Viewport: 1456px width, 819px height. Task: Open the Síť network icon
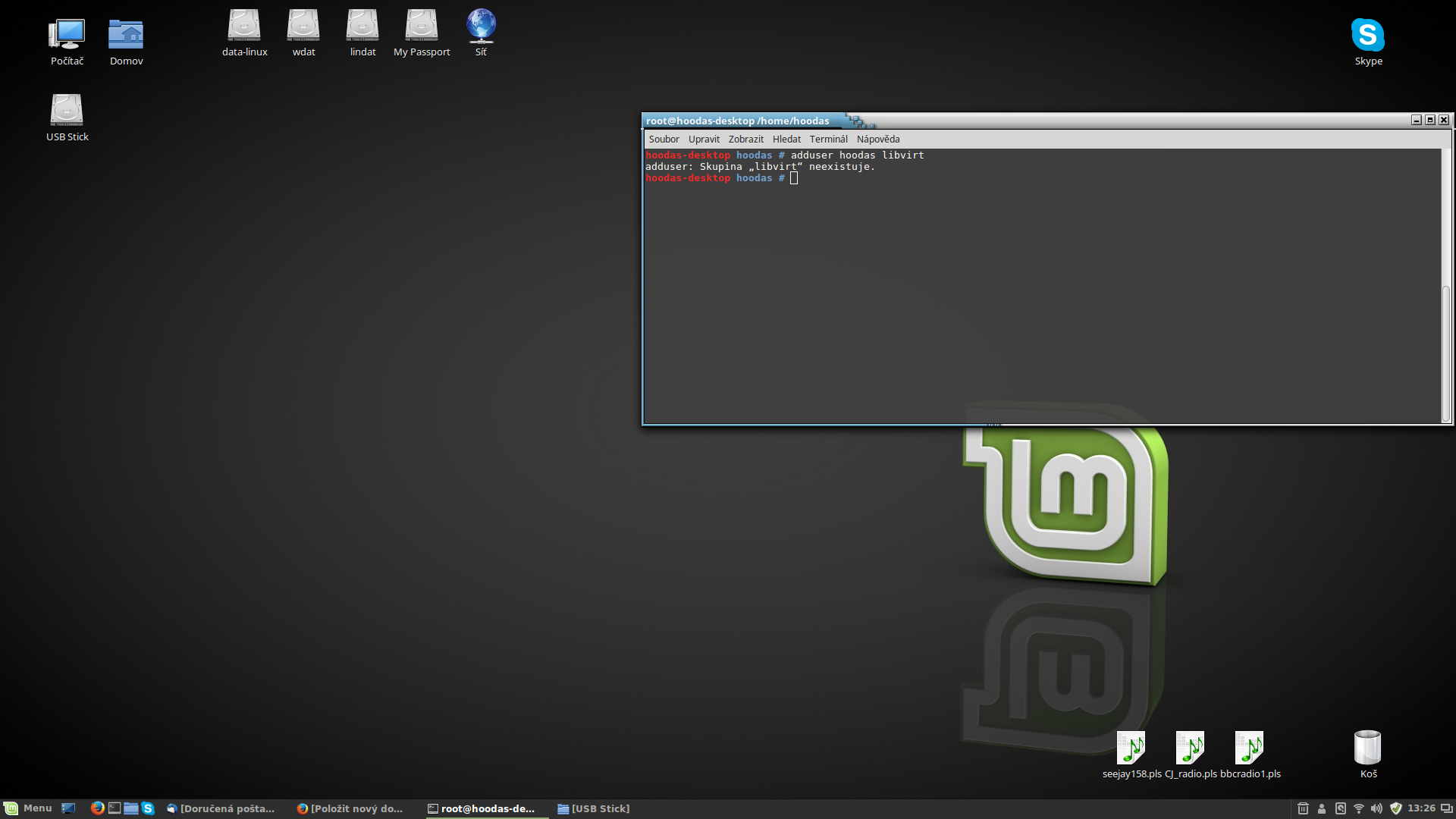pos(481,33)
